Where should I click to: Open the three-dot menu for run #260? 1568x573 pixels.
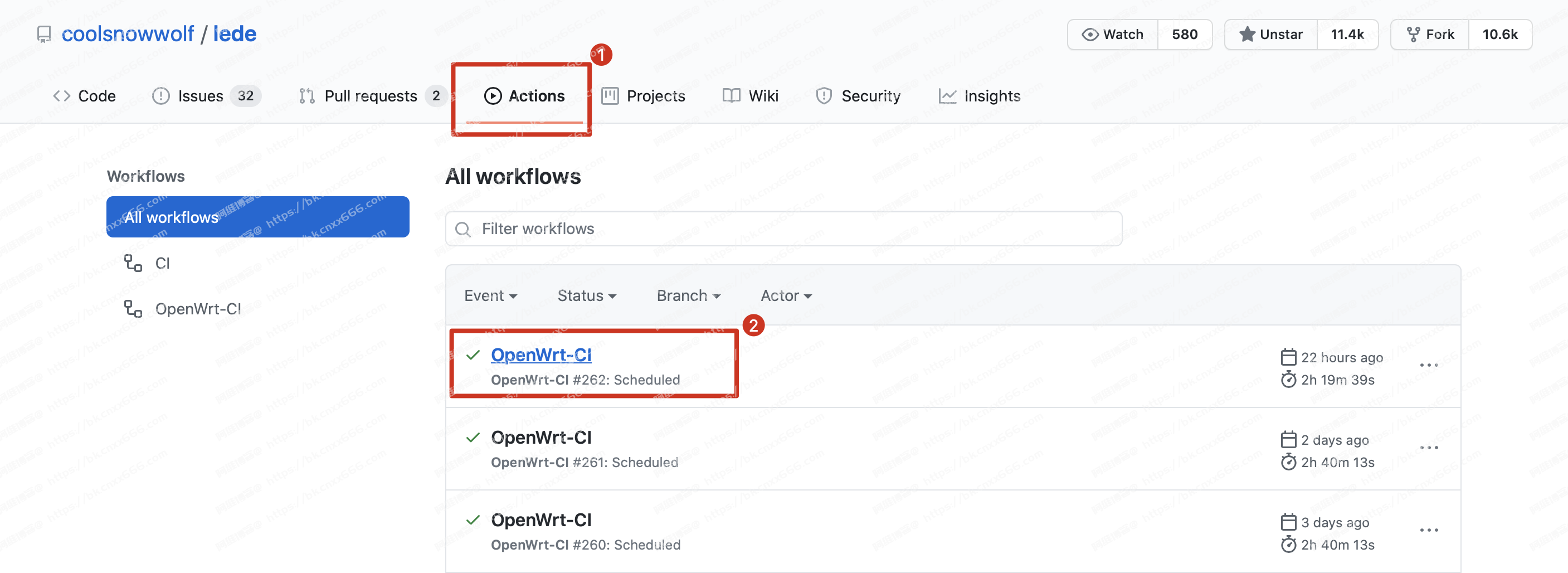1429,531
